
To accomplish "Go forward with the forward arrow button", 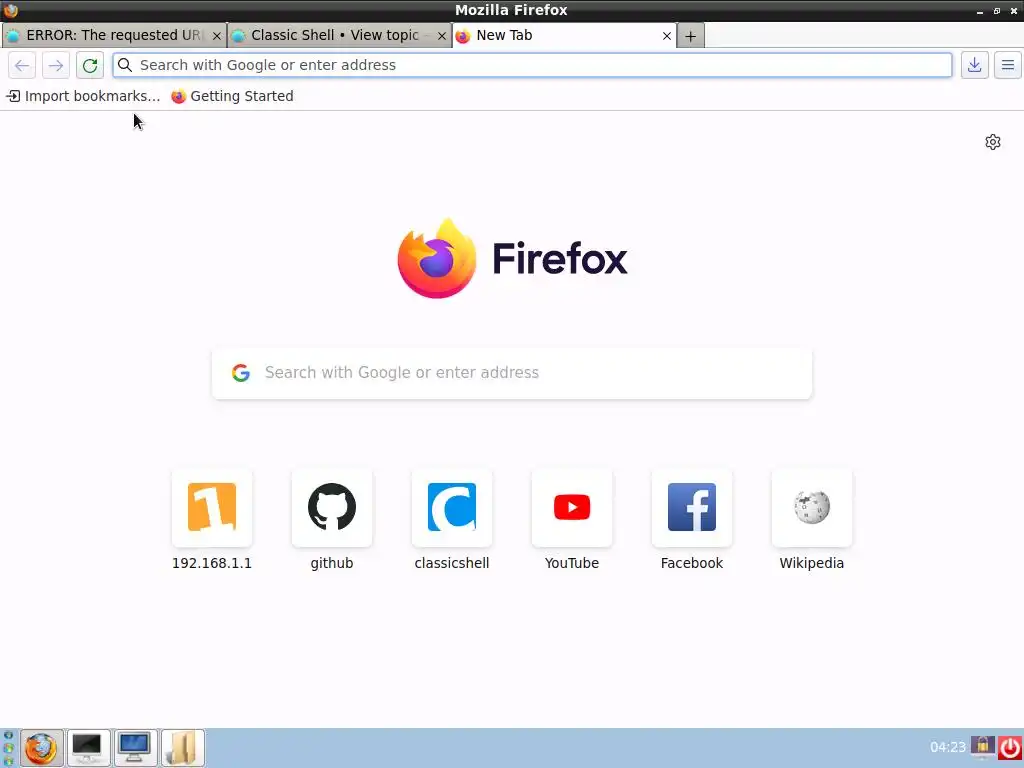I will [x=56, y=65].
